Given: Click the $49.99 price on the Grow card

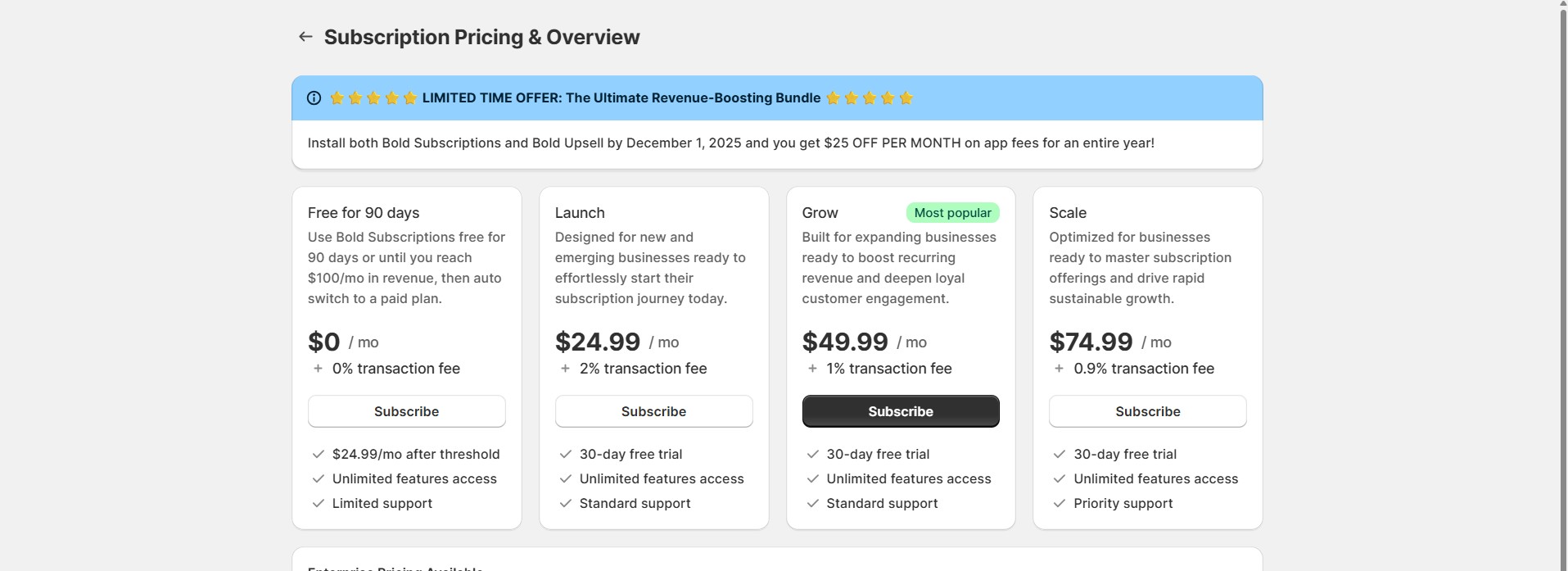Looking at the screenshot, I should click(x=845, y=341).
